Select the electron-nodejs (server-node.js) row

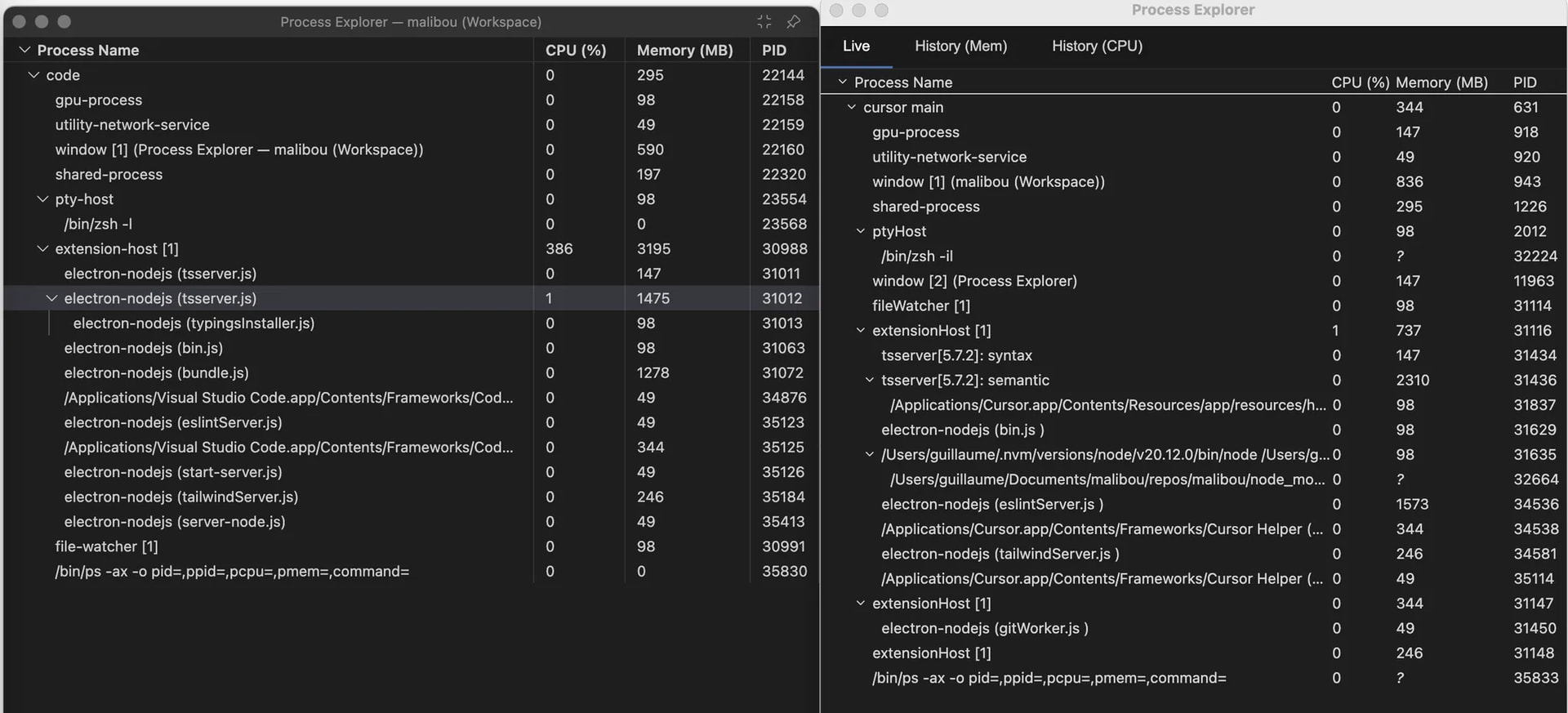pyautogui.click(x=412, y=522)
